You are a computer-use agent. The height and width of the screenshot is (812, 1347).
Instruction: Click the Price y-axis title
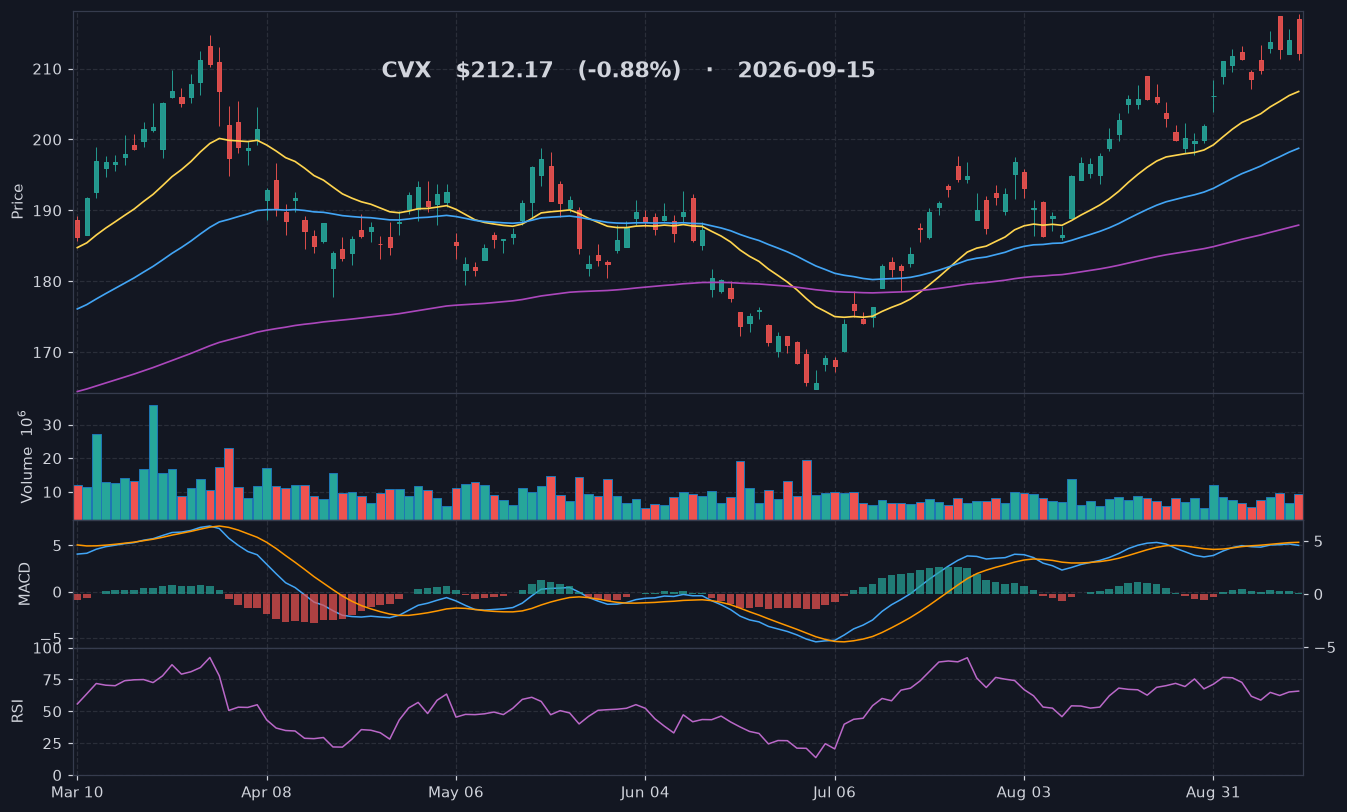click(x=18, y=201)
